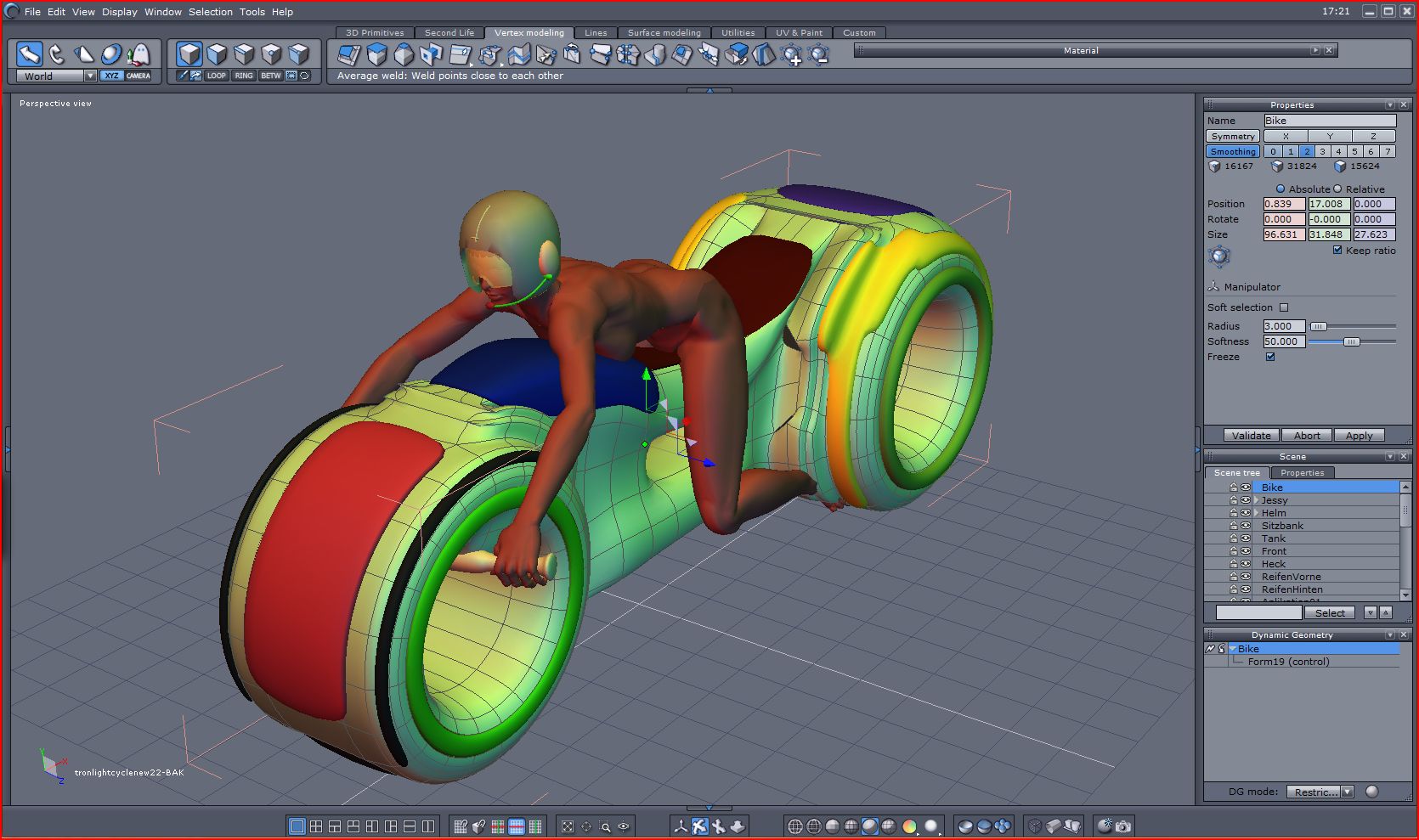Screen dimensions: 1419x840
Task: Click the Validate button
Action: [x=1252, y=436]
